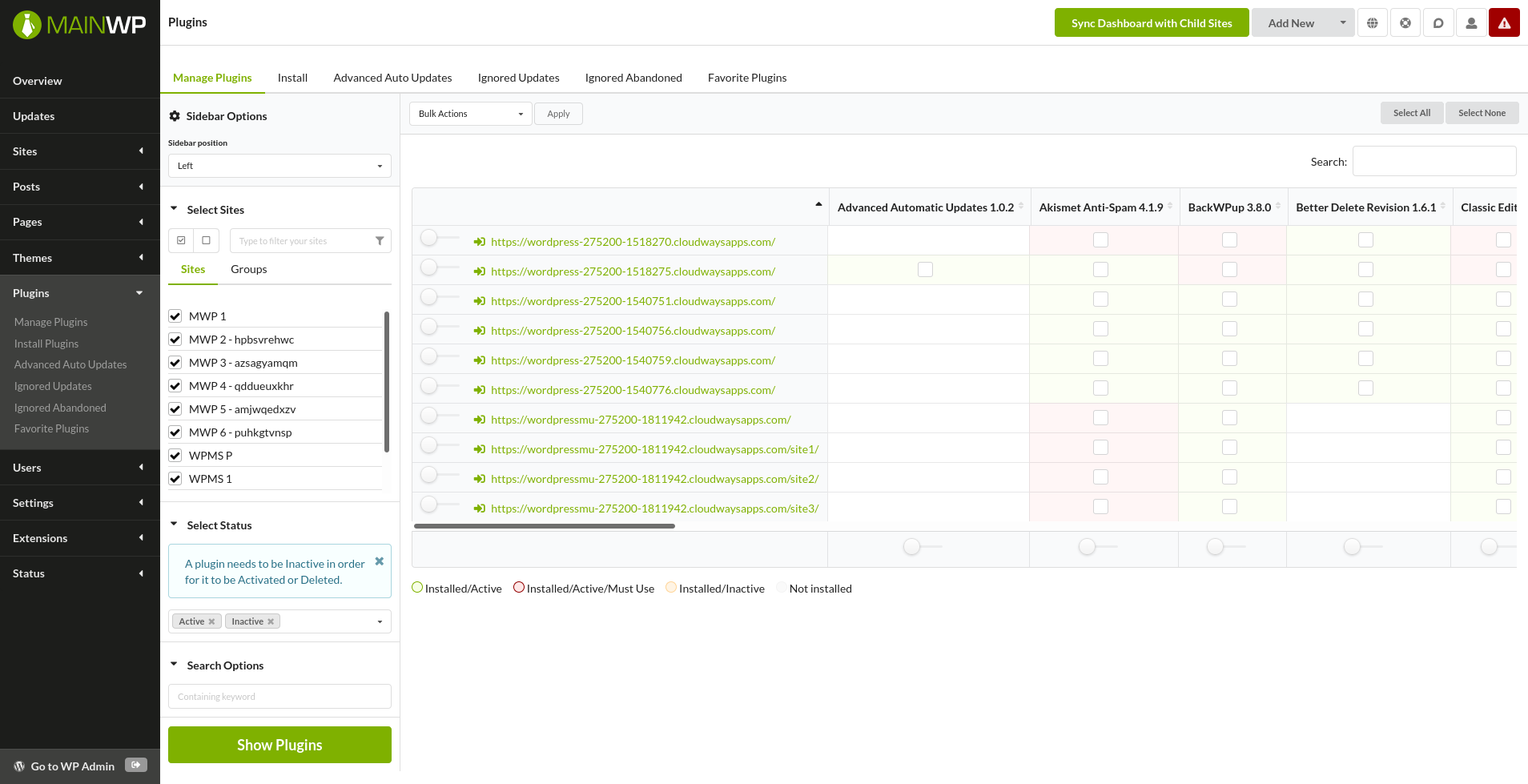Switch to the Ignored Updates tab
This screenshot has height=784, width=1528.
pos(518,77)
